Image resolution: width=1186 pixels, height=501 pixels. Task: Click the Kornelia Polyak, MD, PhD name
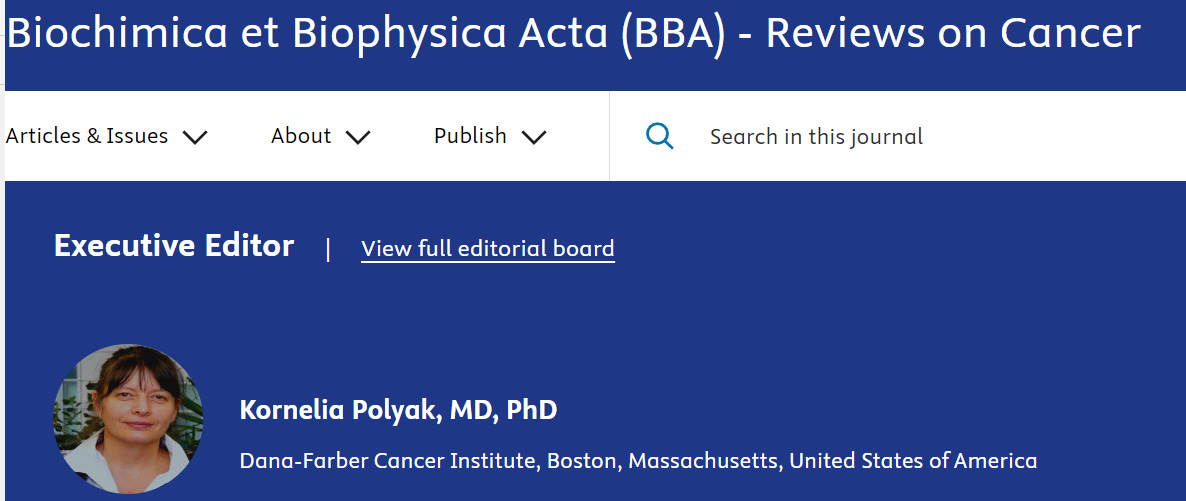(x=398, y=410)
